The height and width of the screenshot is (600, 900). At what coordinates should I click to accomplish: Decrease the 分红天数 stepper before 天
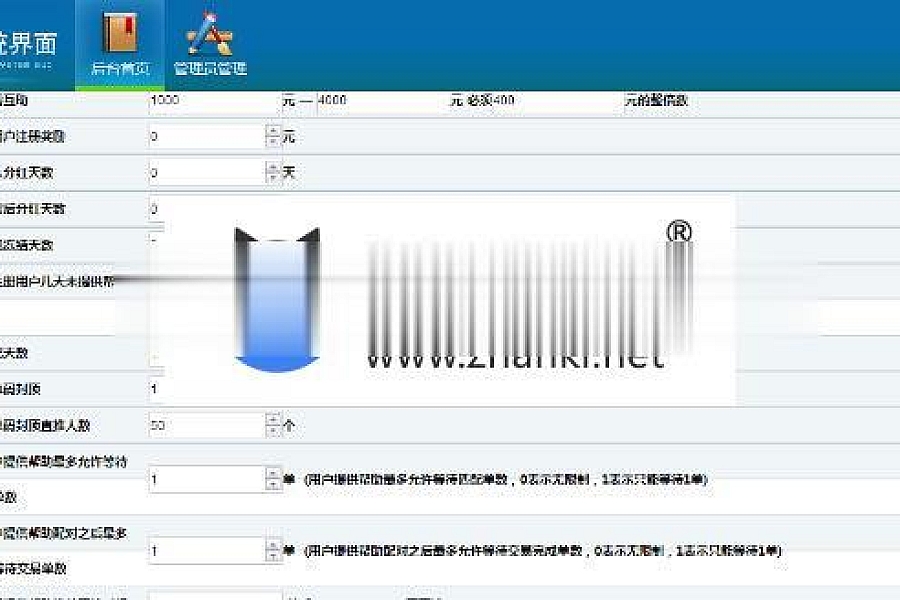coord(273,178)
